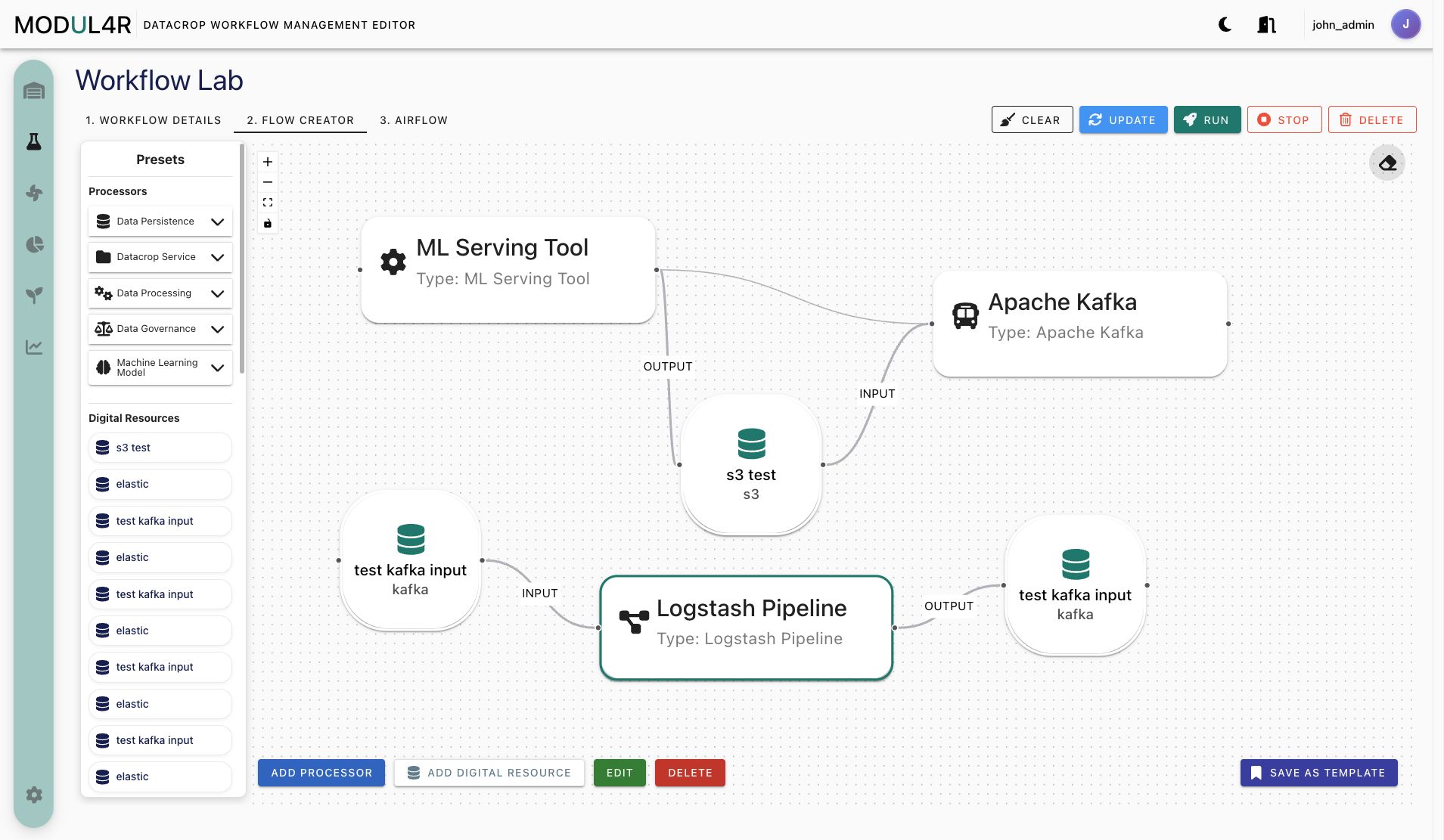Click the Data Governance scales icon
This screenshot has height=840, width=1444.
[x=104, y=329]
